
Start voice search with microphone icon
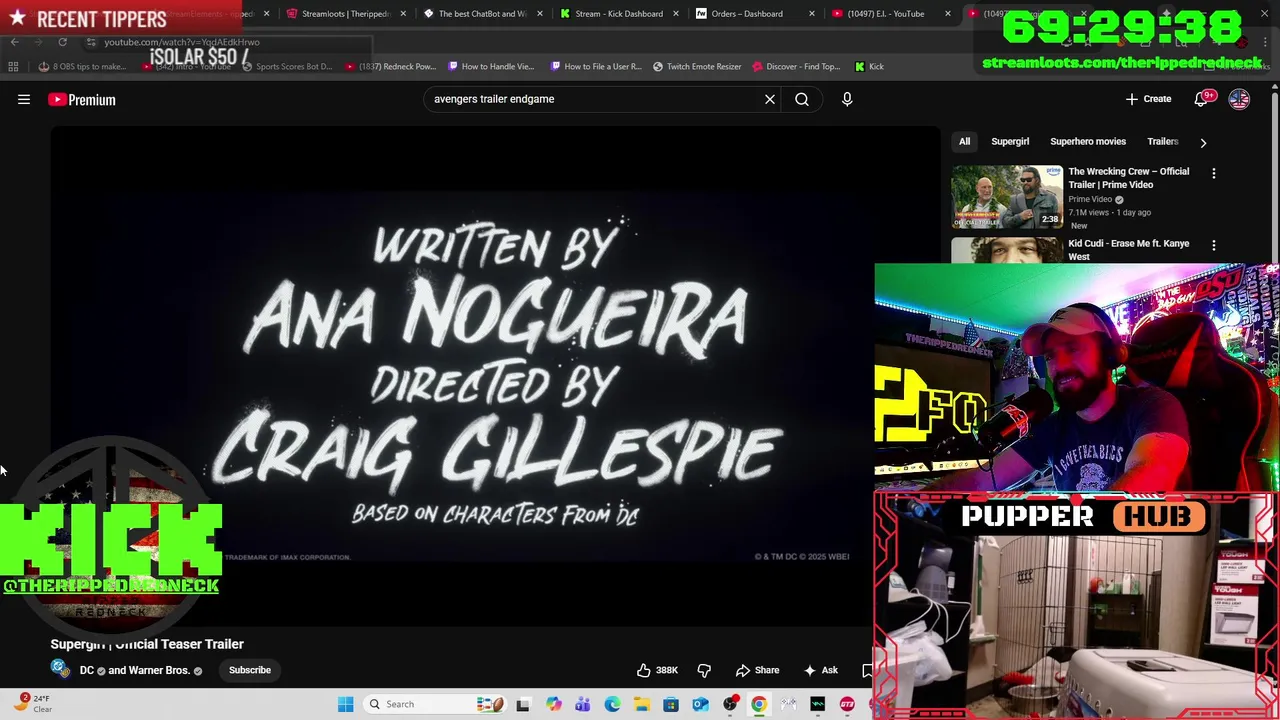click(847, 99)
